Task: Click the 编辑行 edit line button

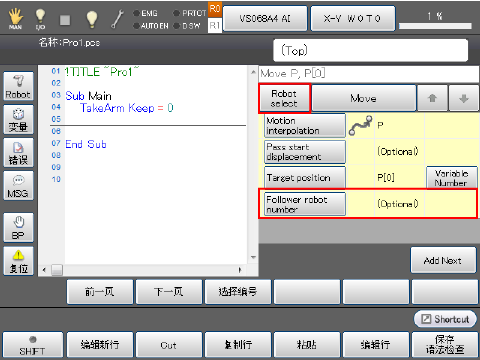Action: tap(376, 345)
